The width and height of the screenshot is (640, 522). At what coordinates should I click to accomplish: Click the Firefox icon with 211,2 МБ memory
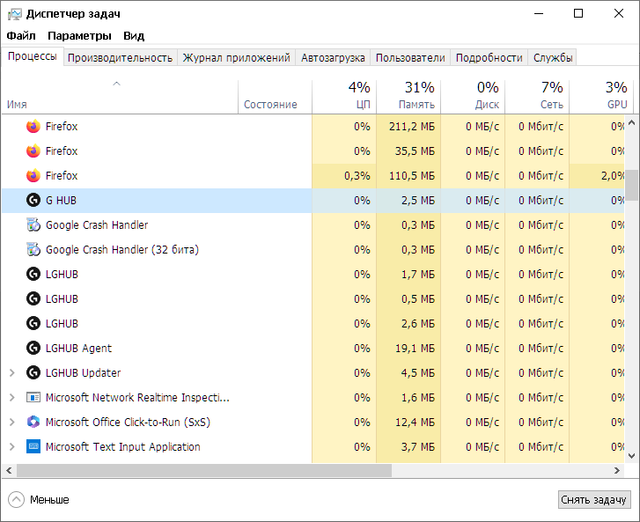pos(33,127)
